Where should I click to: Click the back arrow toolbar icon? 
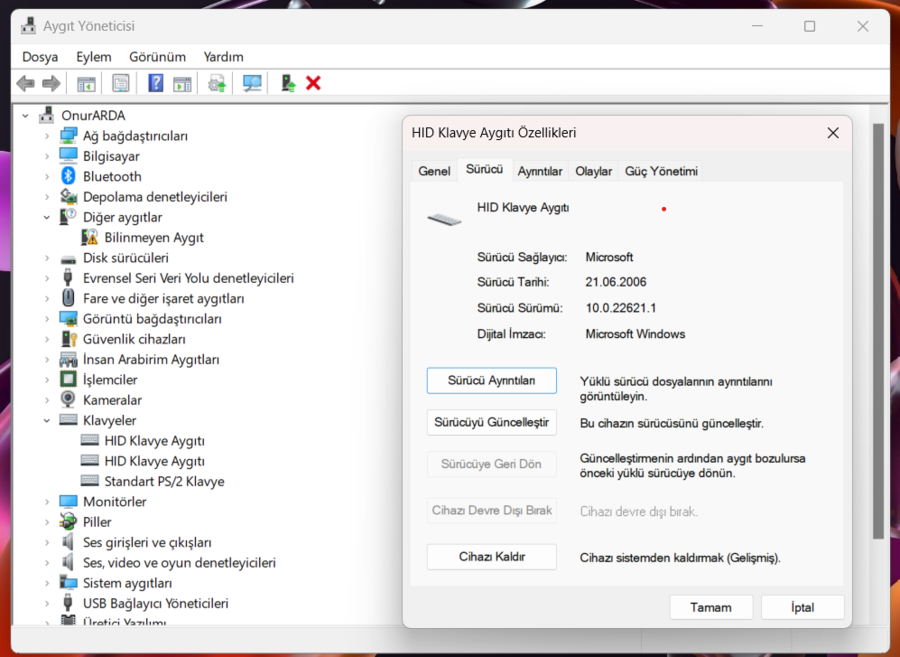click(25, 84)
